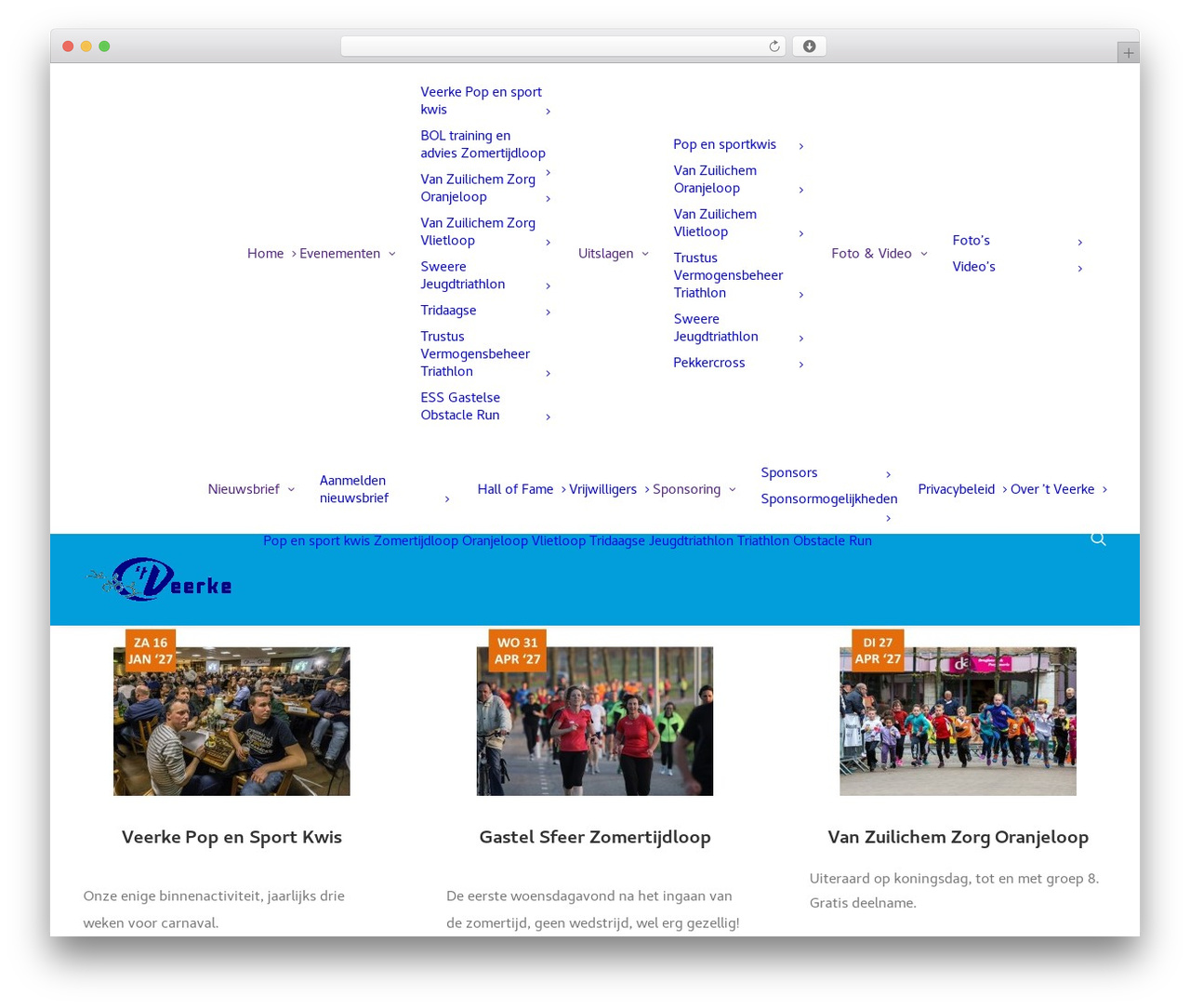
Task: Open the Gastel Sfeer Zomertijdloop photo
Action: pyautogui.click(x=595, y=722)
